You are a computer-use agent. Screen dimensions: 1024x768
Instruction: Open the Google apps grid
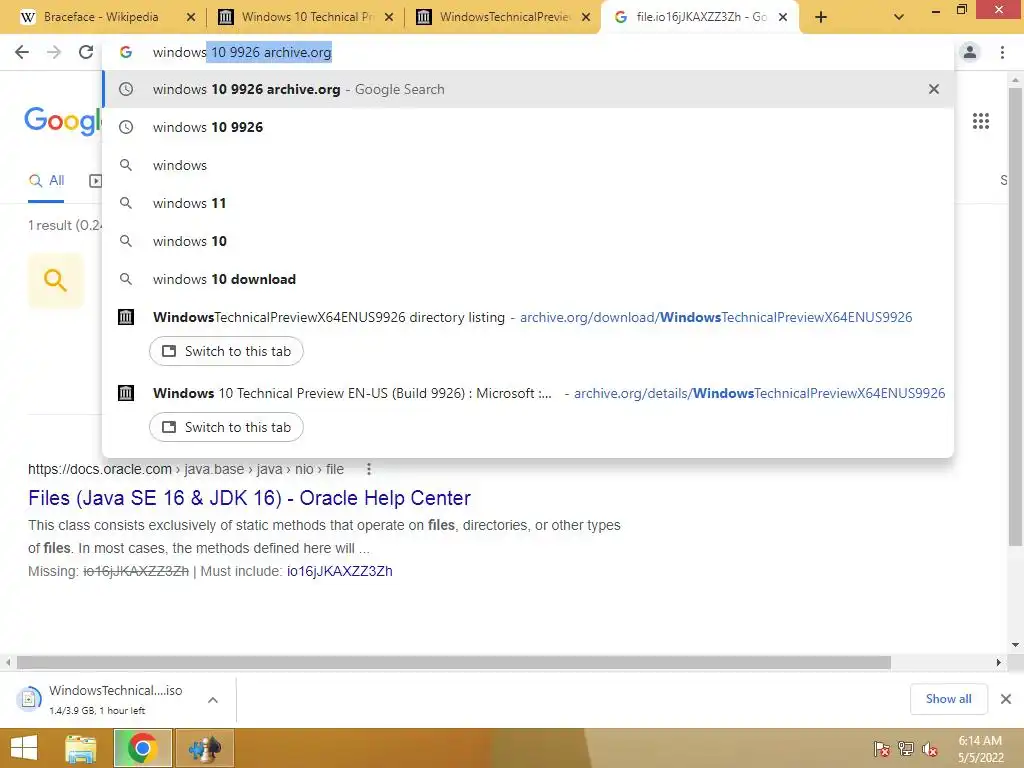click(x=981, y=121)
